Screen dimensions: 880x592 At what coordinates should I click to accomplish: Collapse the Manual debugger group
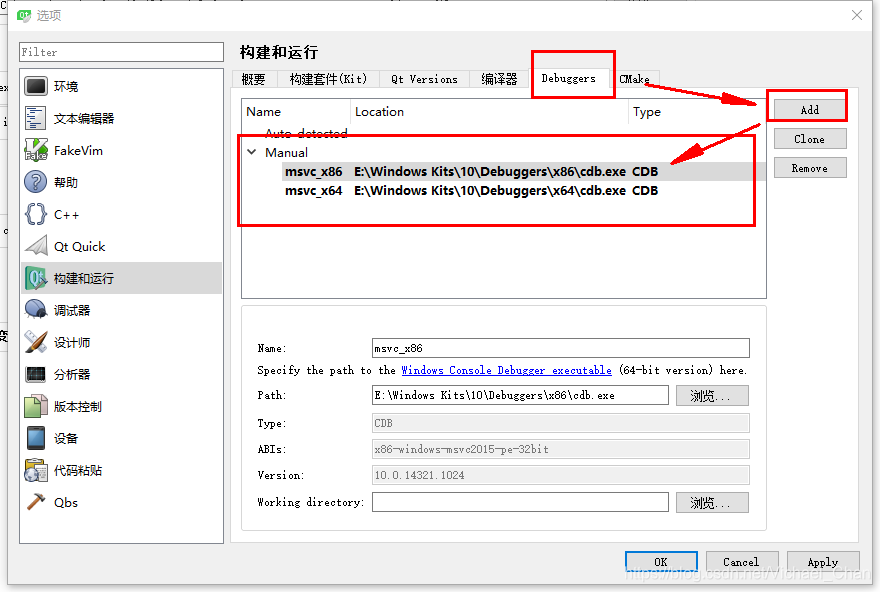coord(252,152)
